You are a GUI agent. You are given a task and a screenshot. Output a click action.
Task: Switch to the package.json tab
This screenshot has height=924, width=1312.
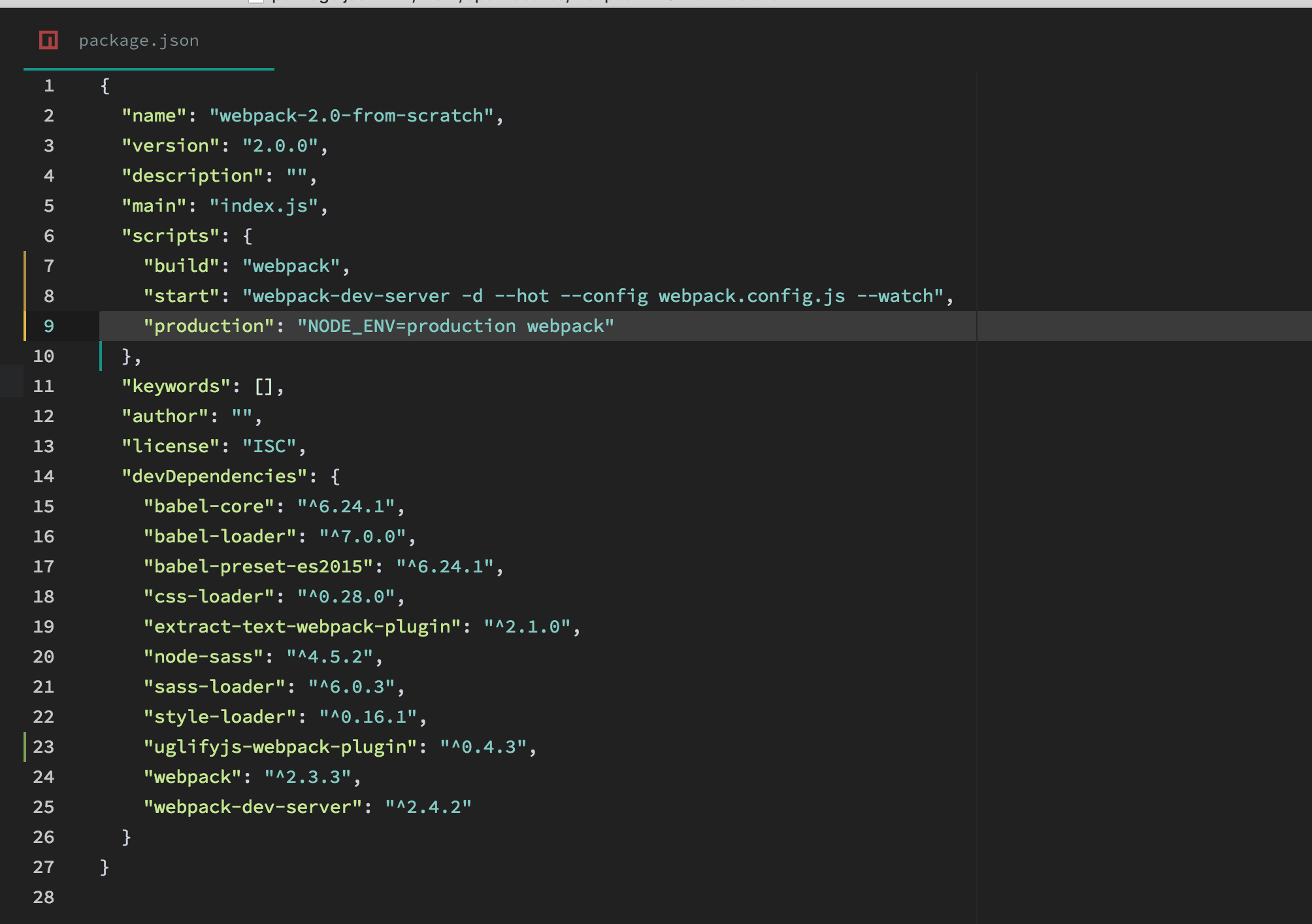(139, 41)
